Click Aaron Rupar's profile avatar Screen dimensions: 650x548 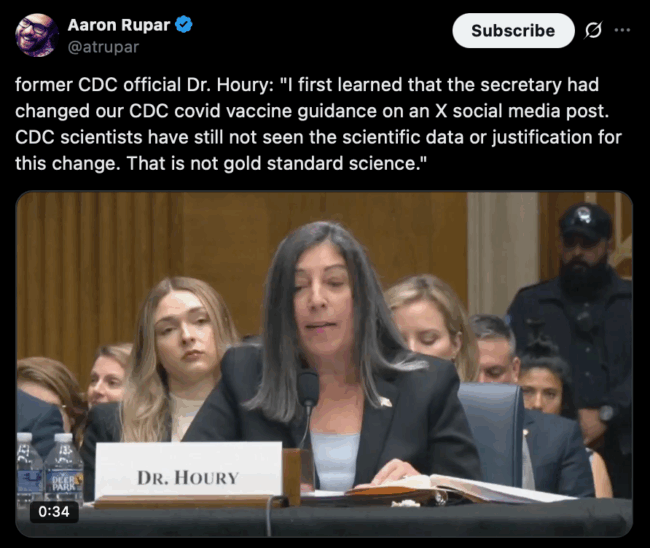(36, 35)
